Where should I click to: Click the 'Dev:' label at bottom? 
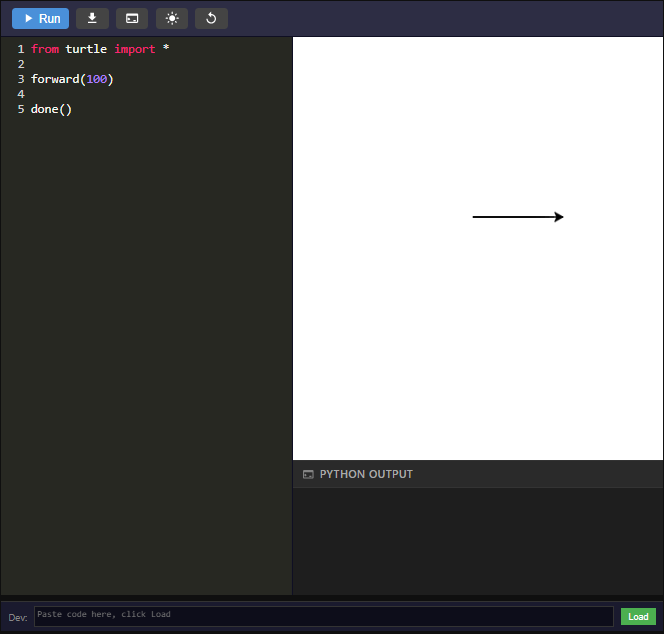(x=18, y=617)
